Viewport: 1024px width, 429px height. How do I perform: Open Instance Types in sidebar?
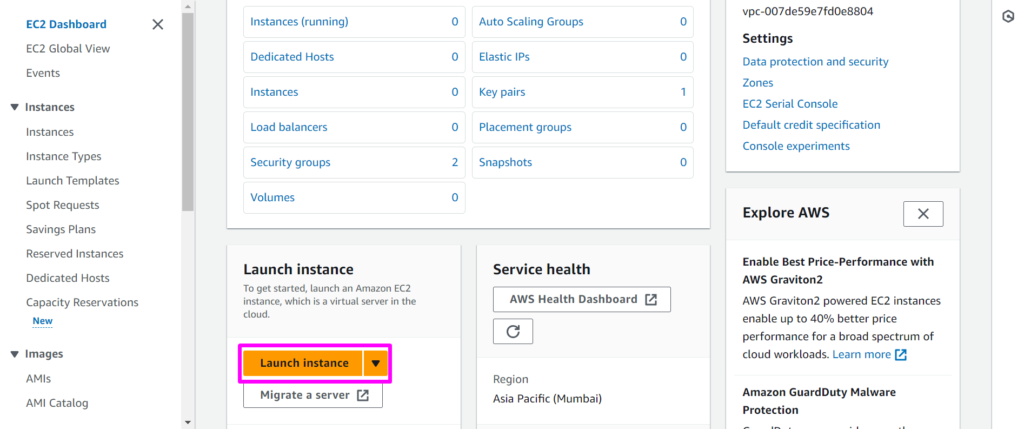coord(63,156)
